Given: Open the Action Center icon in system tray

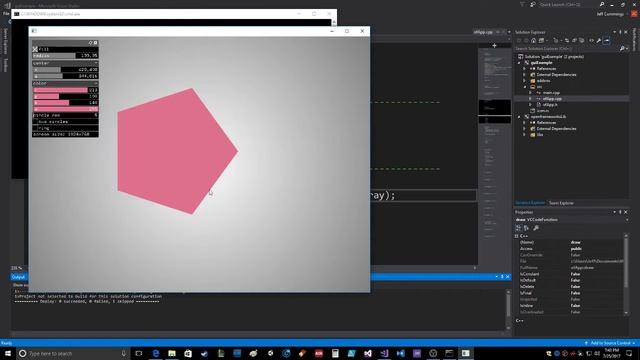Looking at the screenshot, I should [x=629, y=353].
